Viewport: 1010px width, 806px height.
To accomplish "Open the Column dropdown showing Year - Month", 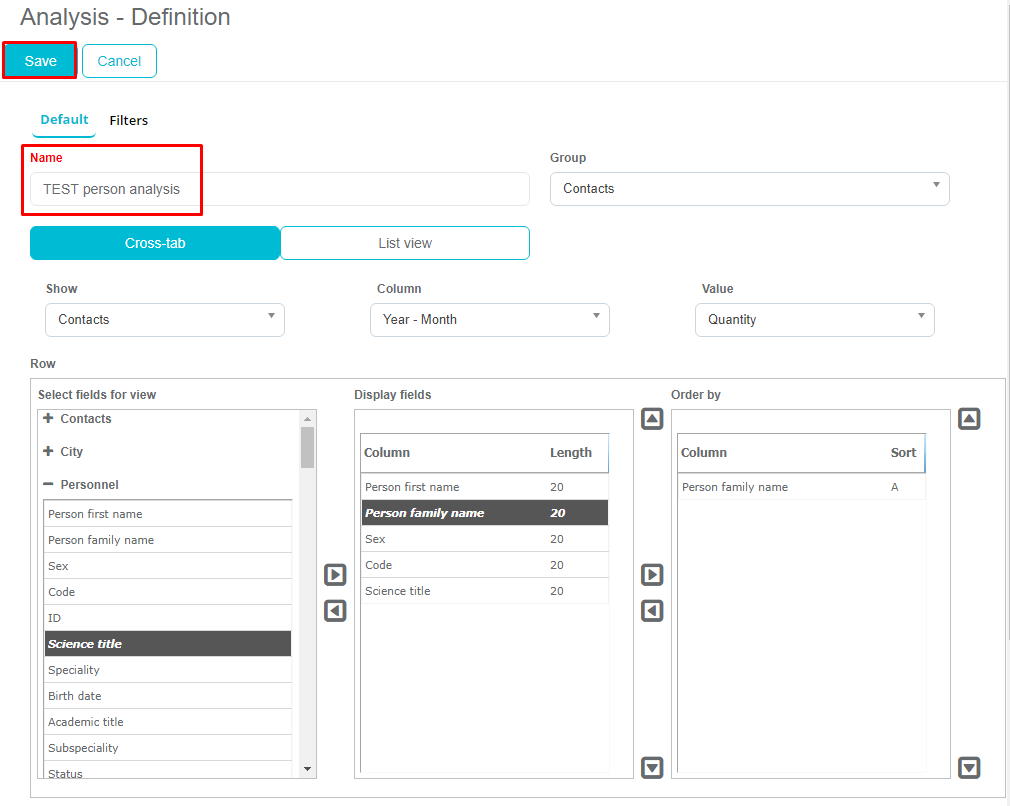I will click(489, 320).
